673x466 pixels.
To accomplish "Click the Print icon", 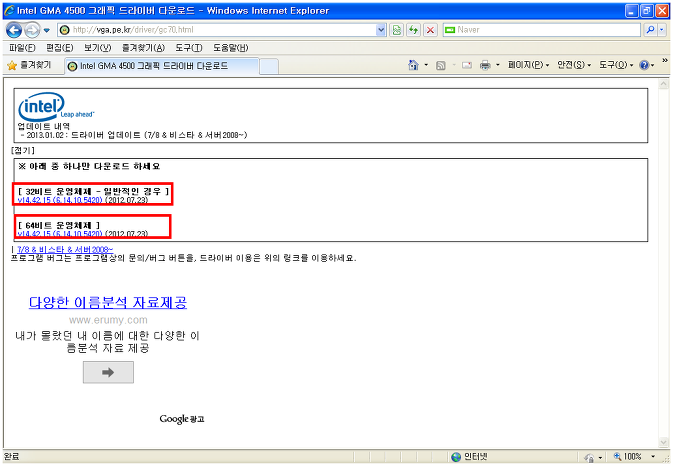I will point(485,65).
